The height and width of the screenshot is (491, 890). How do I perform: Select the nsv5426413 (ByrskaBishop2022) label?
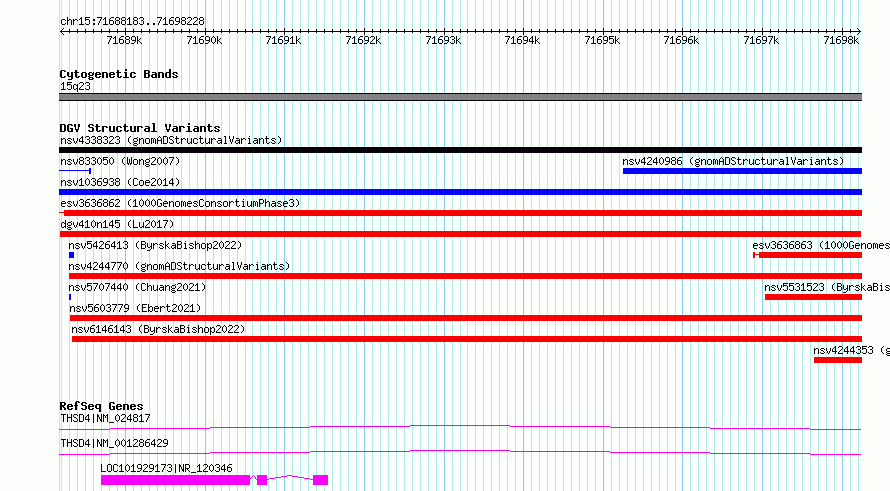pos(155,245)
